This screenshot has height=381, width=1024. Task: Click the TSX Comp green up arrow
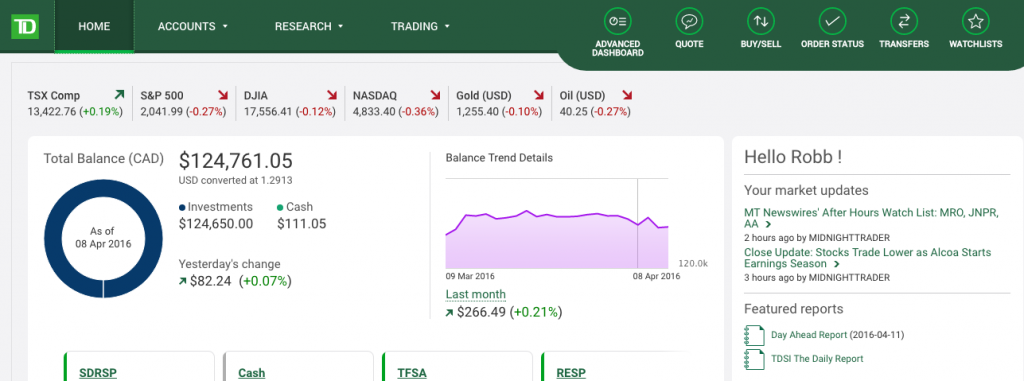tap(119, 95)
